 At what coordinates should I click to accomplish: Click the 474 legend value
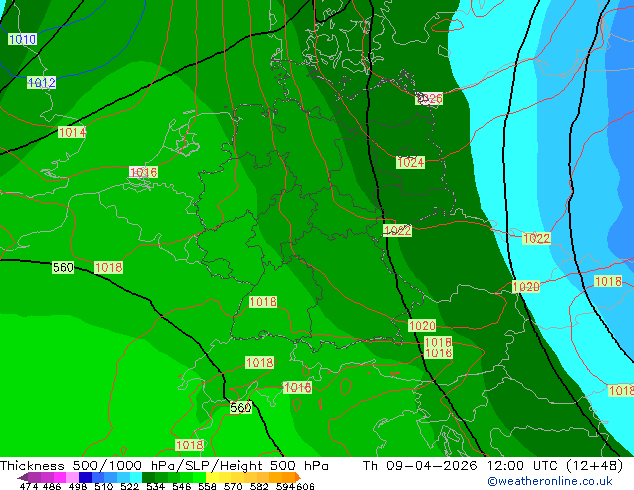(29, 486)
